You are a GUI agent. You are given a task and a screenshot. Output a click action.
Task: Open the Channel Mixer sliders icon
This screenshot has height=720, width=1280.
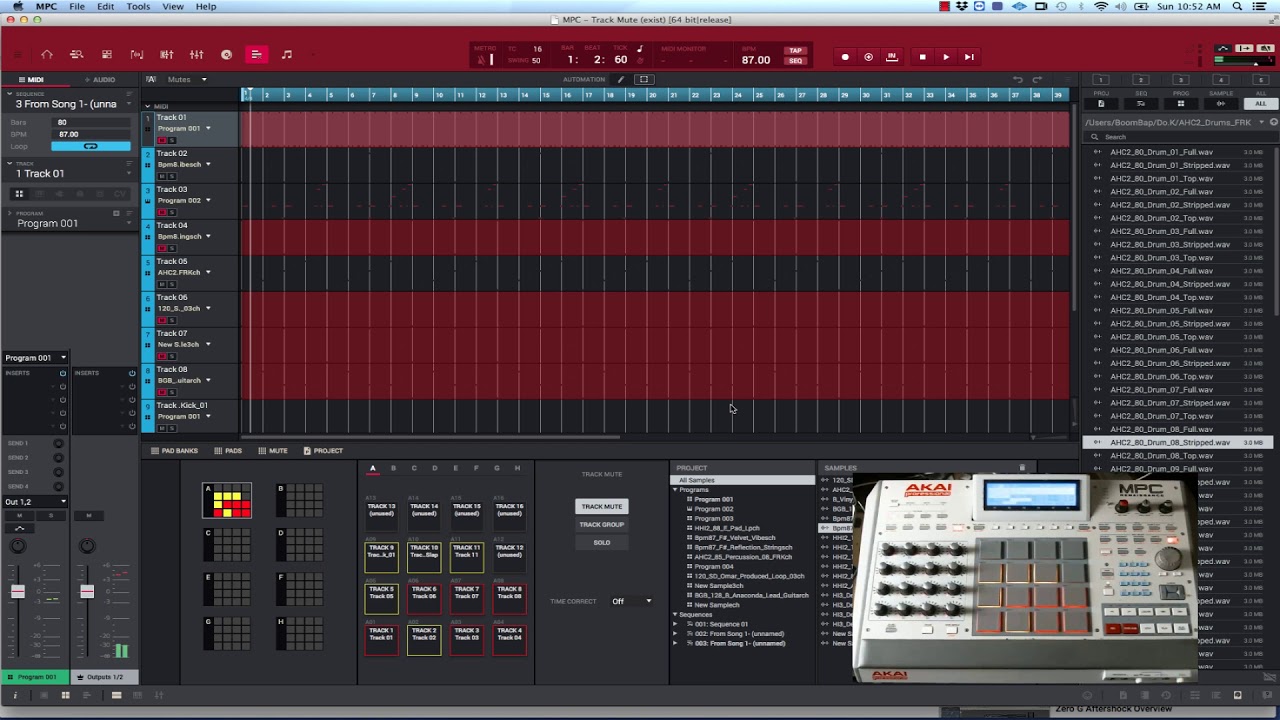(196, 55)
